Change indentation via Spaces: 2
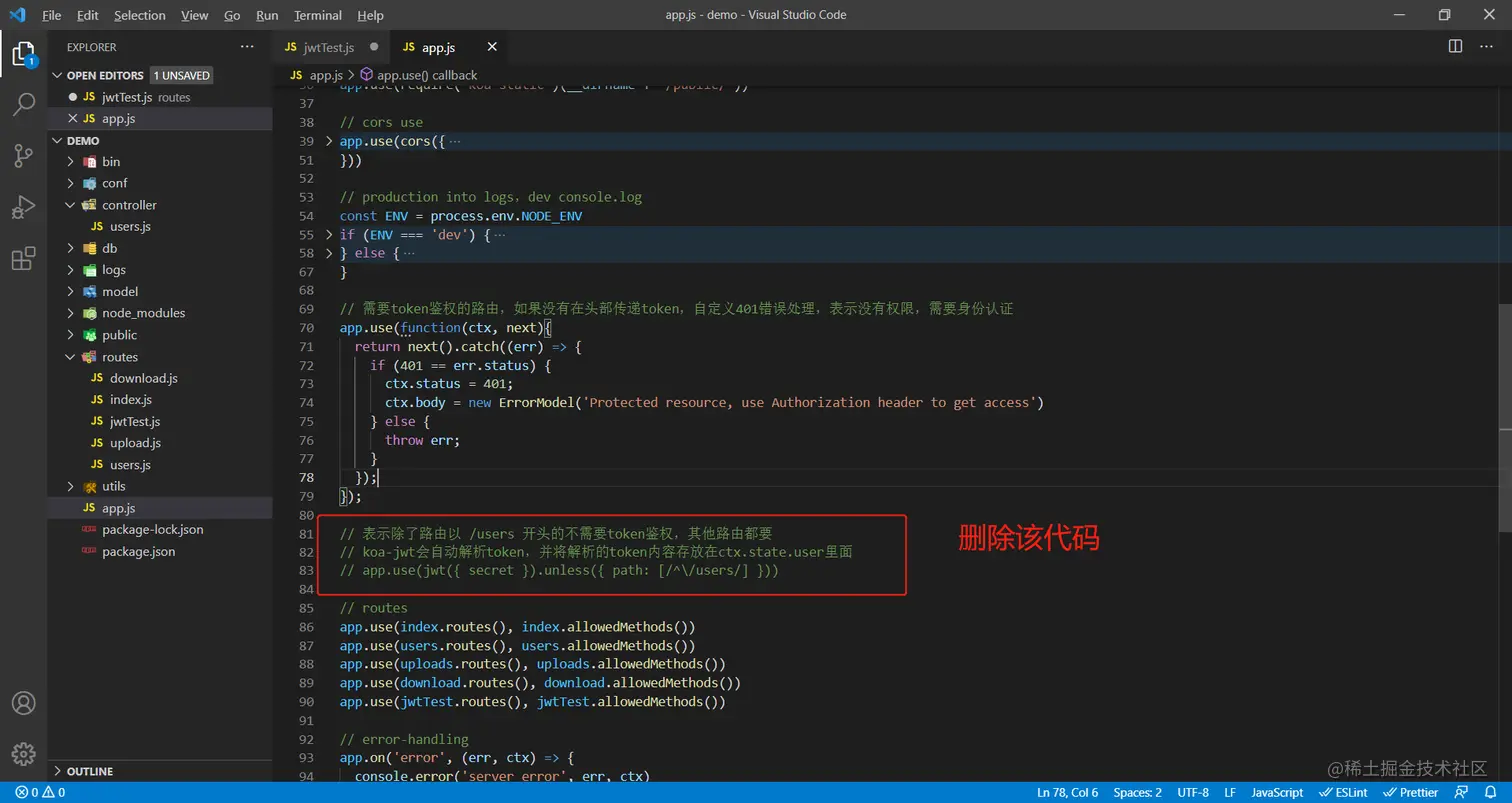The width and height of the screenshot is (1512, 803). click(x=1138, y=793)
